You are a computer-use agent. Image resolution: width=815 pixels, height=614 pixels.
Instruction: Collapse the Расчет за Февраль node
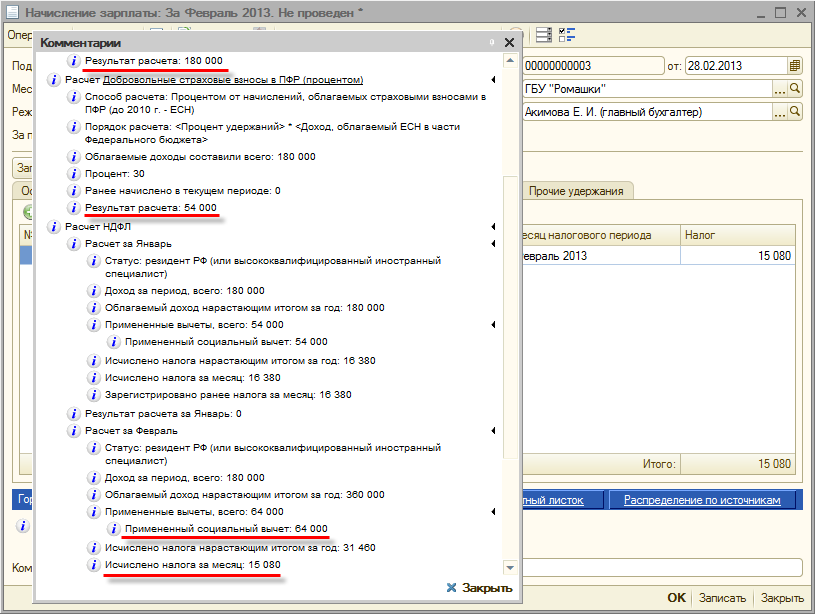493,431
